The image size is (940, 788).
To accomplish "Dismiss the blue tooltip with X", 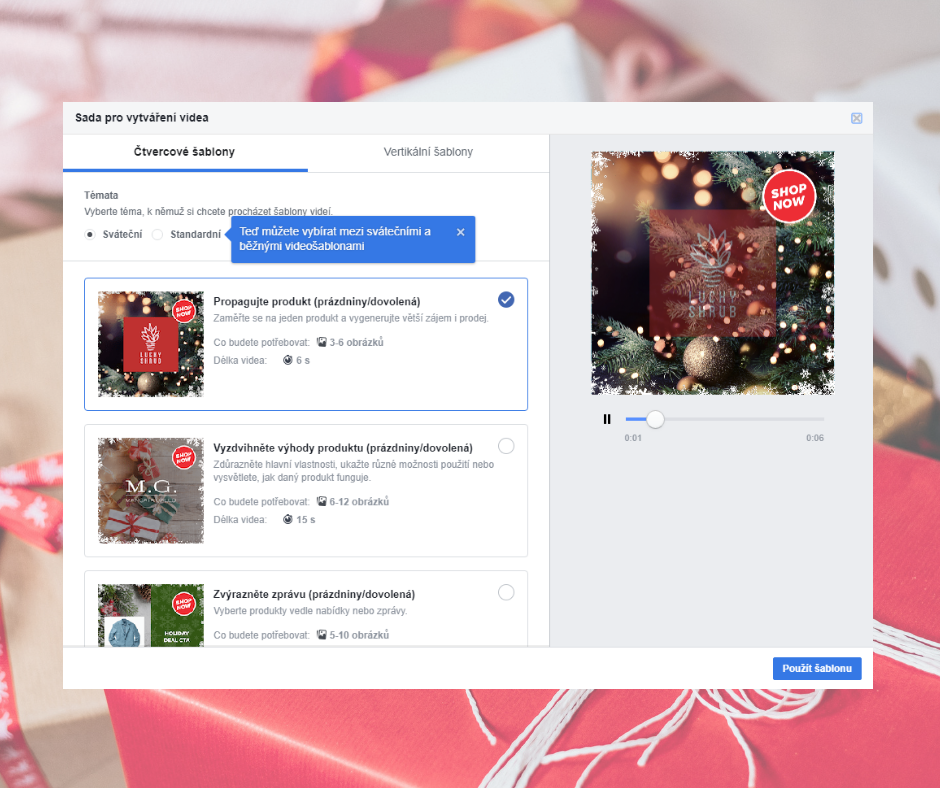I will [460, 232].
